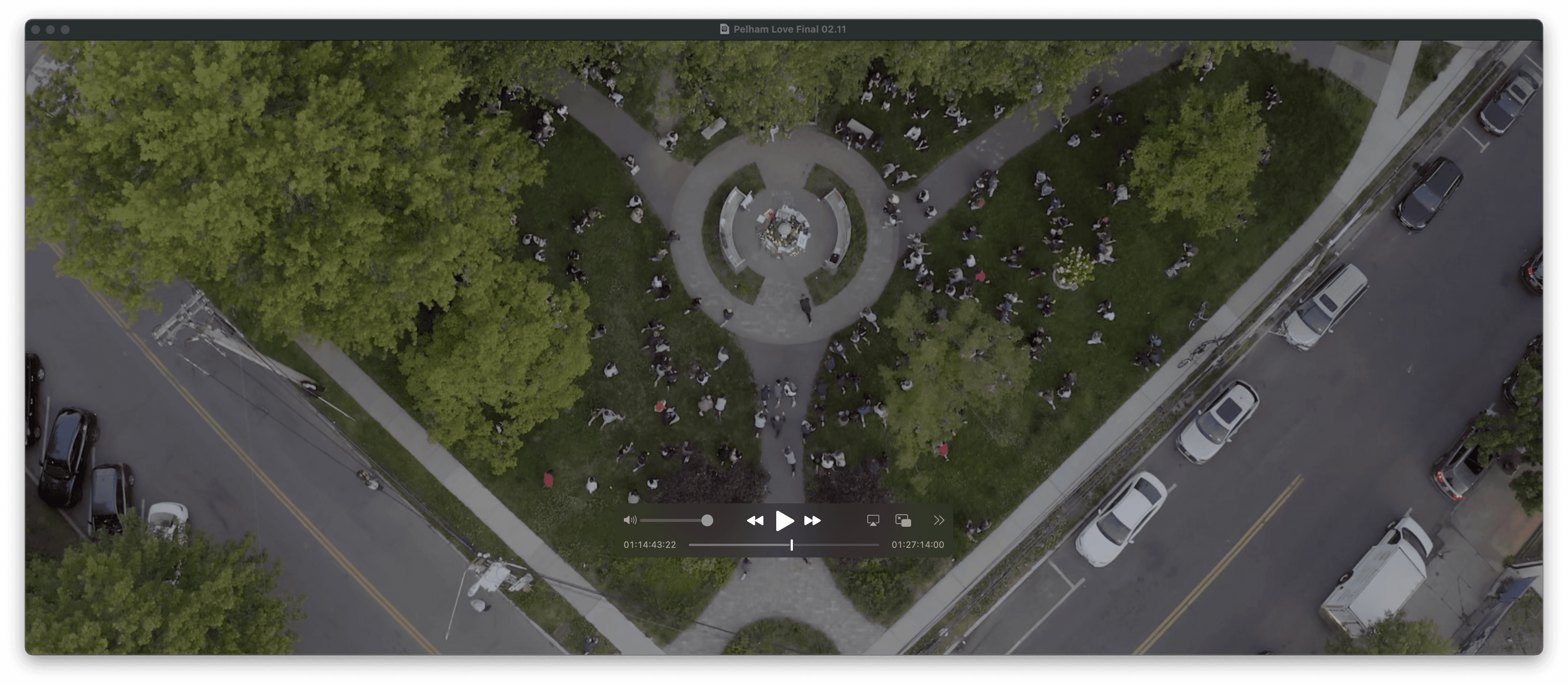This screenshot has width=1568, height=686.
Task: Start playback with the Play button
Action: tap(784, 520)
